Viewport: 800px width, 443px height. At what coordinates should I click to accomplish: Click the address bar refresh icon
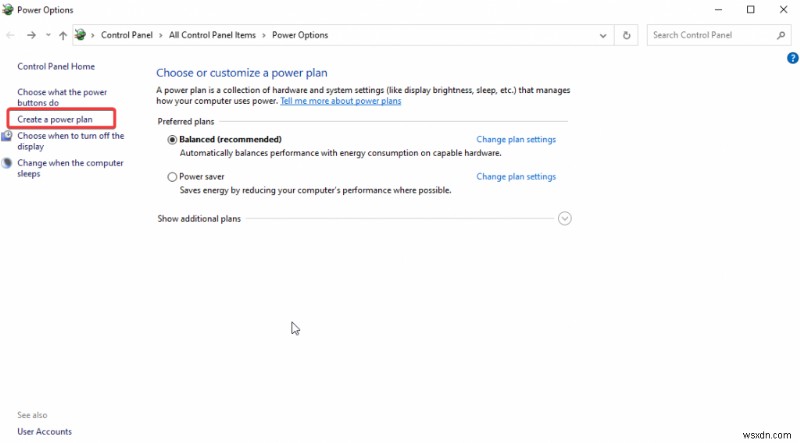(627, 35)
